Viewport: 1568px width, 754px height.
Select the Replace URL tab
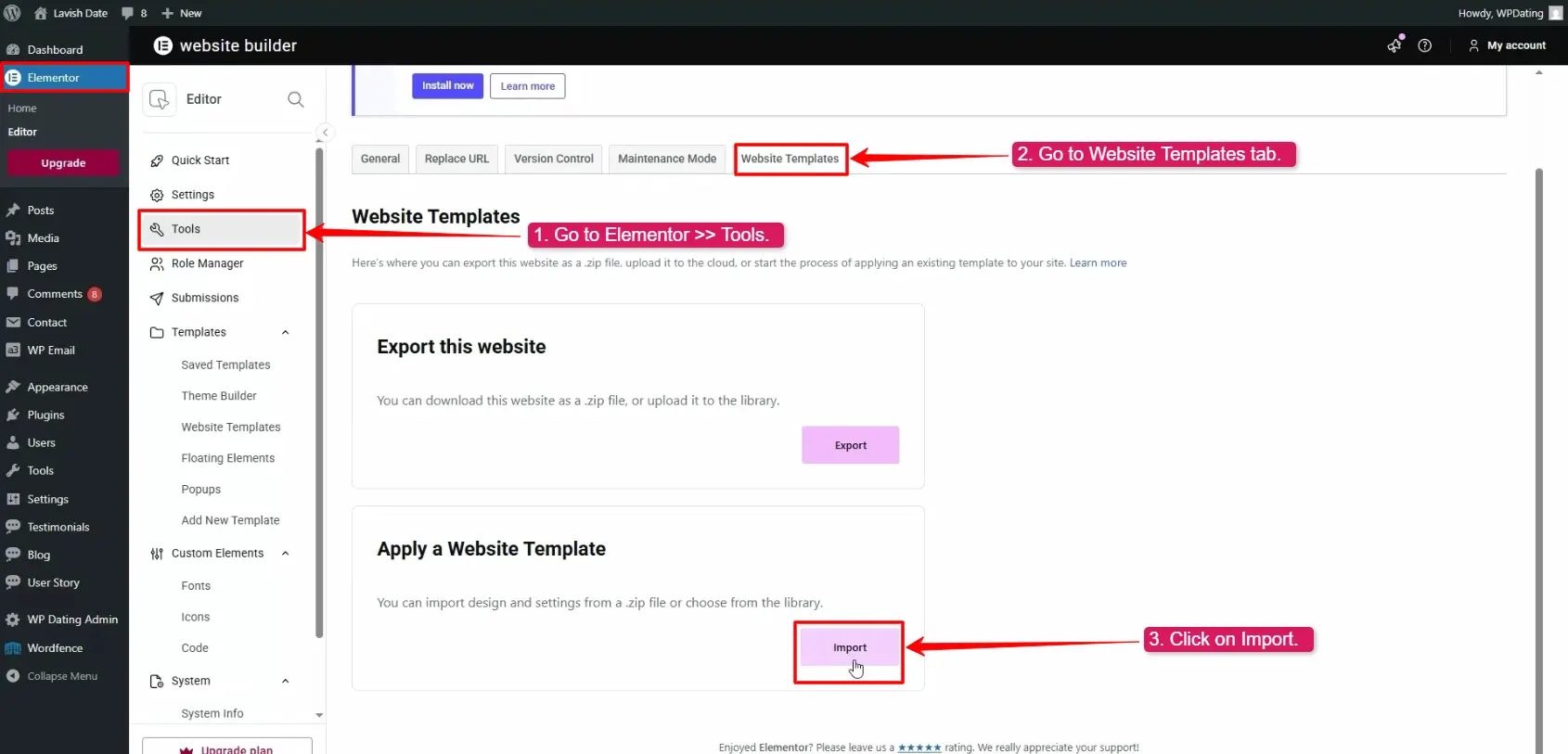pyautogui.click(x=456, y=159)
